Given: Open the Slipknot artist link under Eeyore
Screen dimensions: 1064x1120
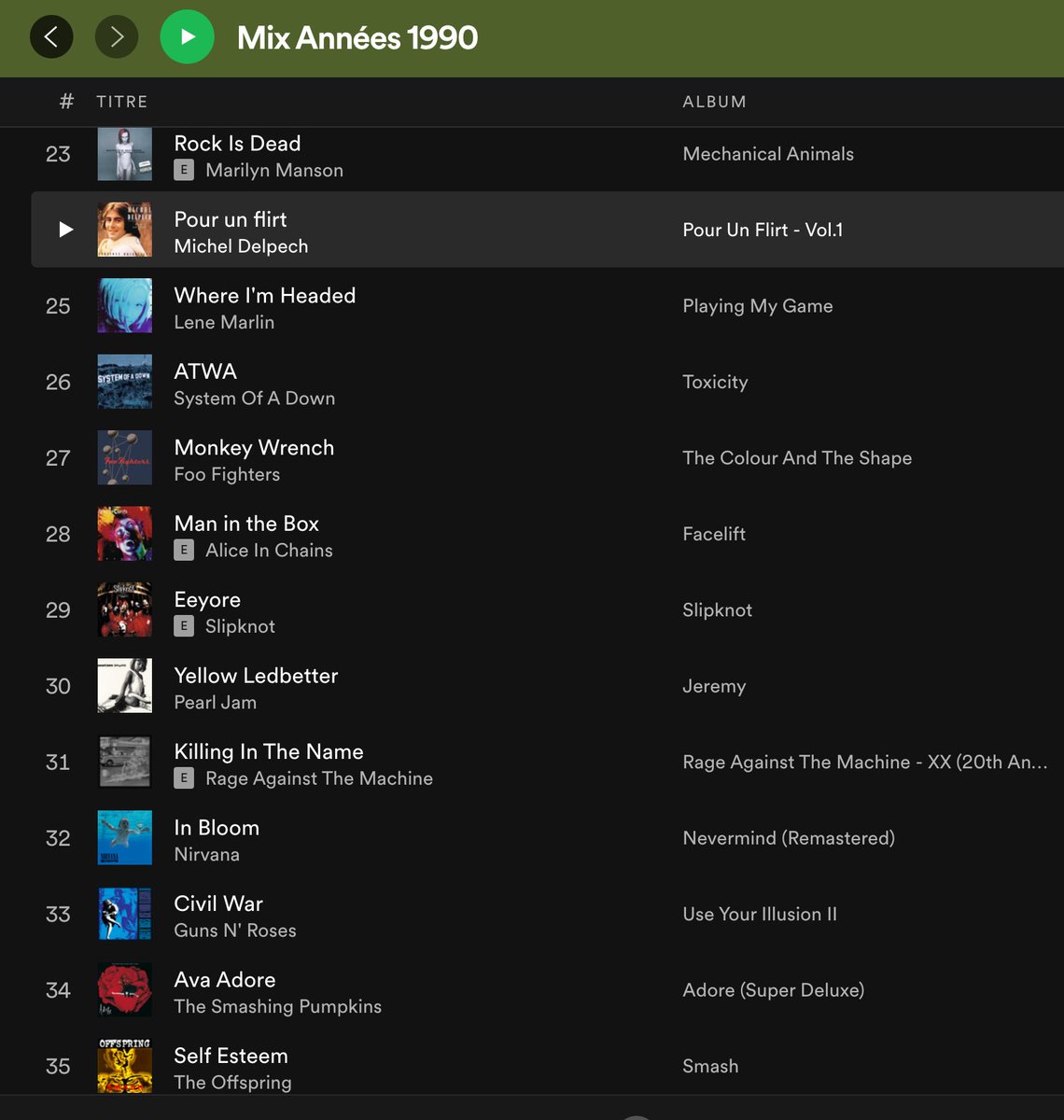Looking at the screenshot, I should click(240, 627).
